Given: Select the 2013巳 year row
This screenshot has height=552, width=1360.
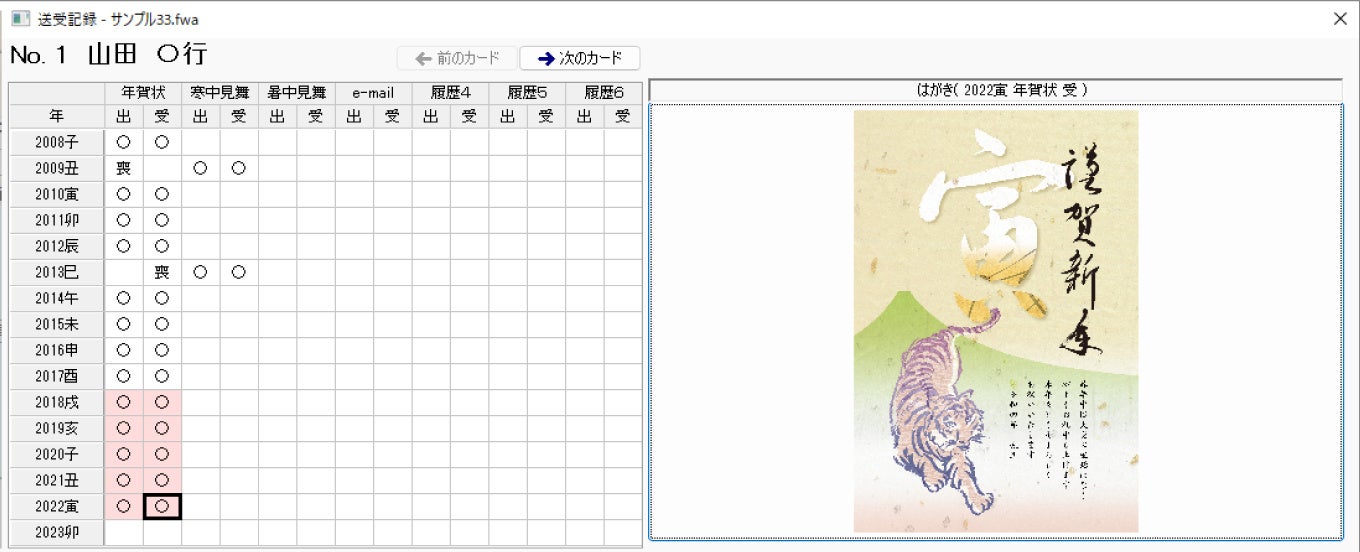Looking at the screenshot, I should 57,272.
